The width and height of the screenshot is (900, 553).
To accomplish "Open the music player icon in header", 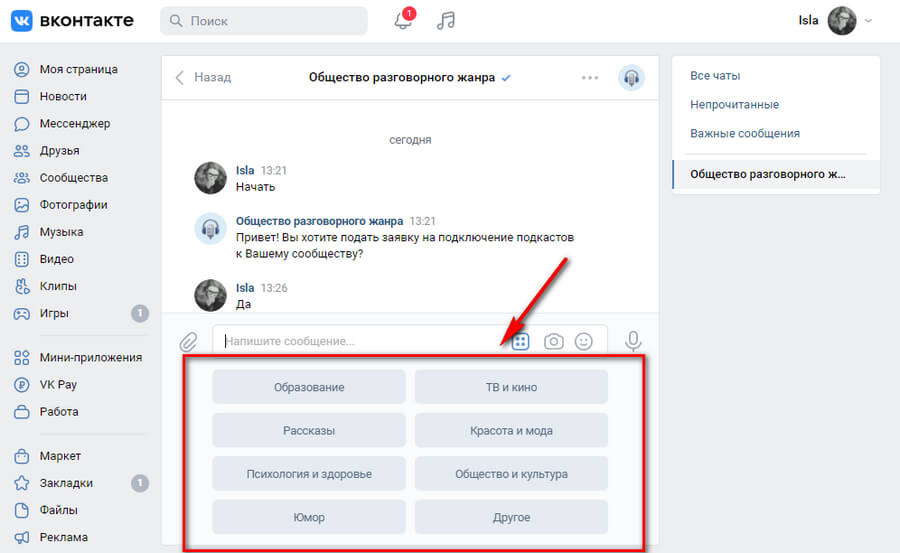I will point(446,21).
